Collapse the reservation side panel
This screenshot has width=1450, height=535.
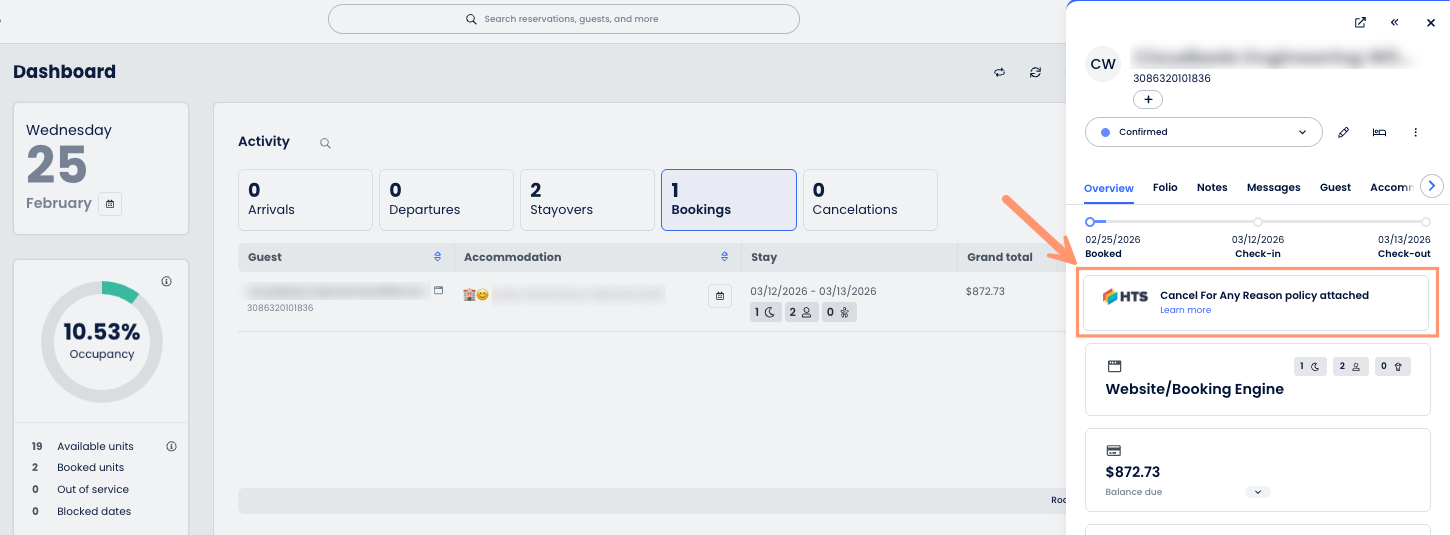(x=1395, y=23)
